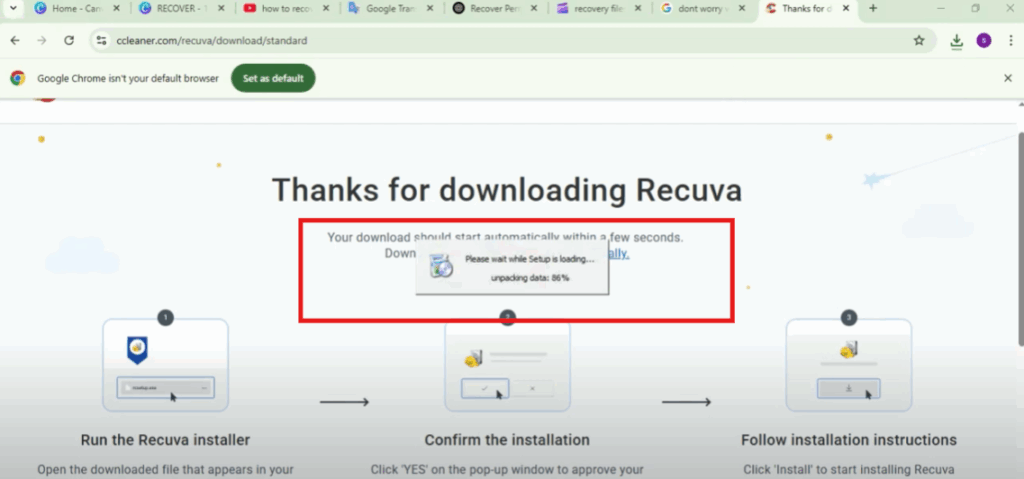1024x479 pixels.
Task: Click Set as default button
Action: pos(273,78)
